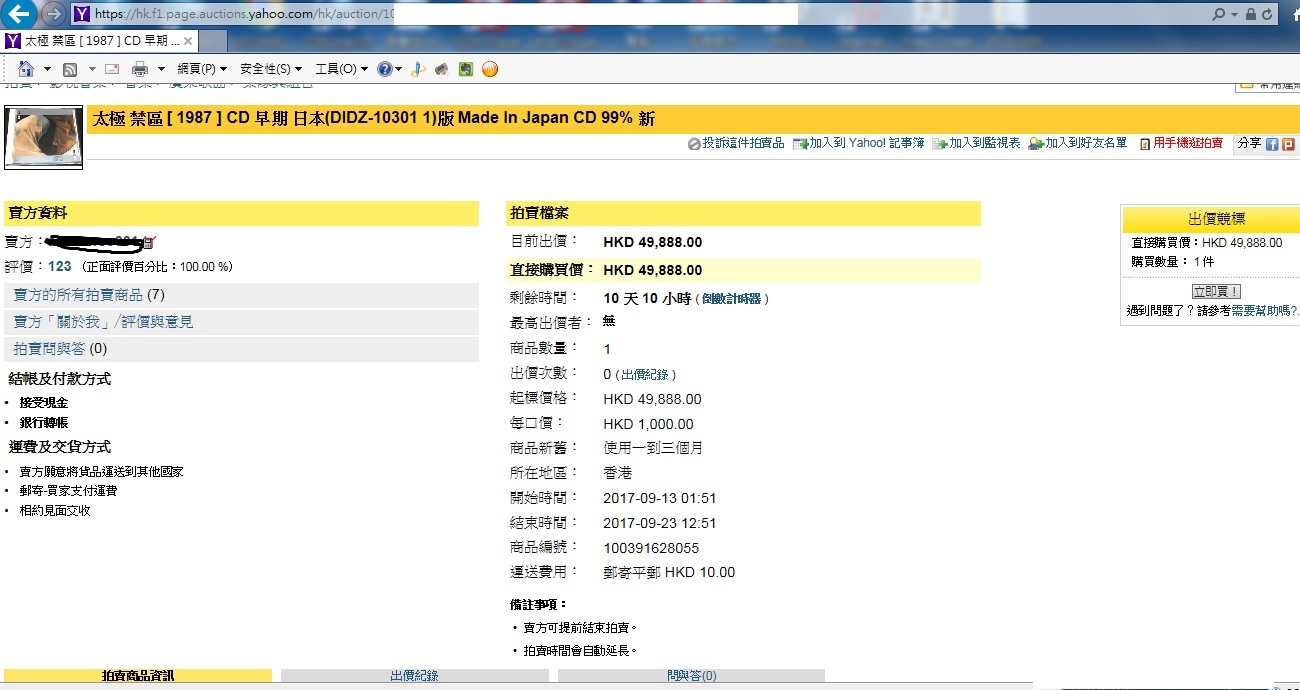
Task: Click the gray tool add-on icon
Action: [x=441, y=69]
